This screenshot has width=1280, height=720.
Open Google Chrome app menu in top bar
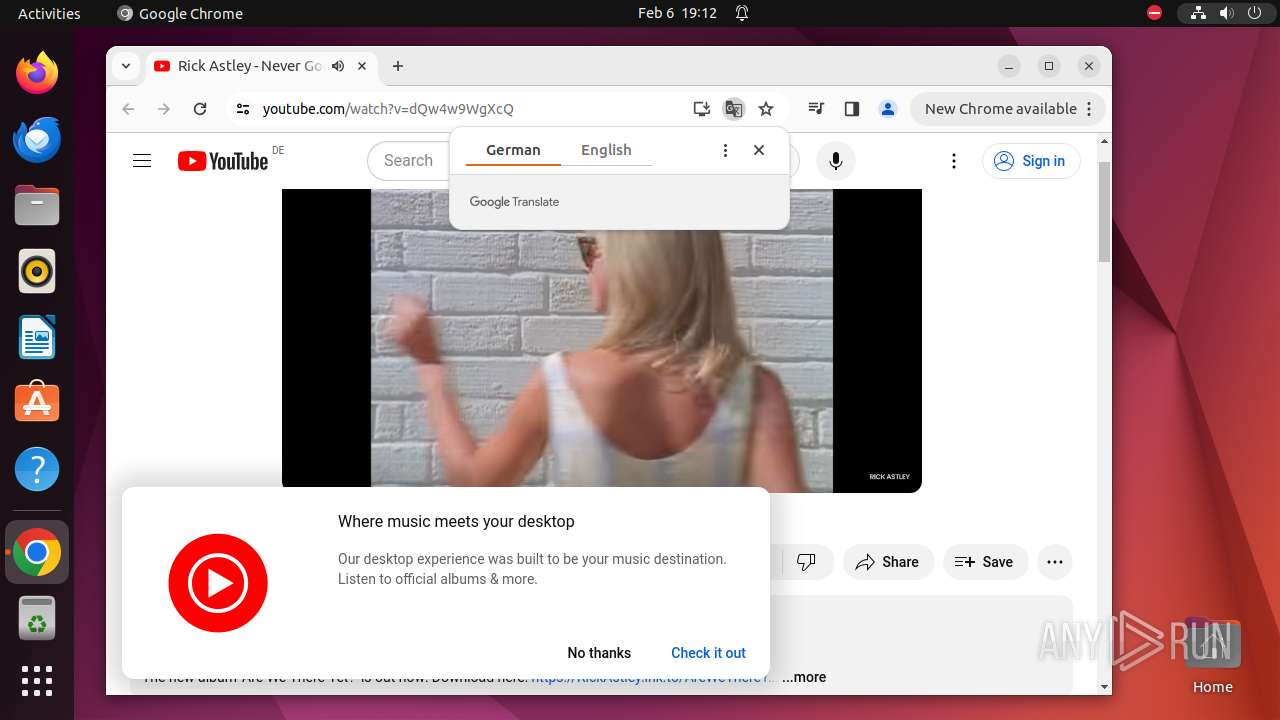point(180,13)
